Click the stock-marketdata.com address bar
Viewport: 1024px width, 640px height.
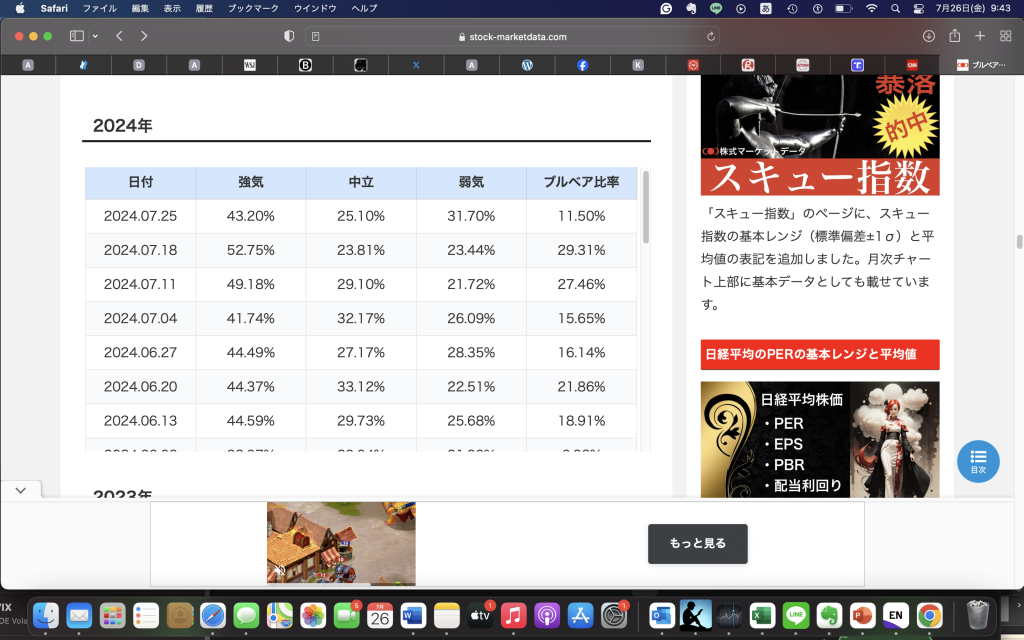tap(512, 36)
